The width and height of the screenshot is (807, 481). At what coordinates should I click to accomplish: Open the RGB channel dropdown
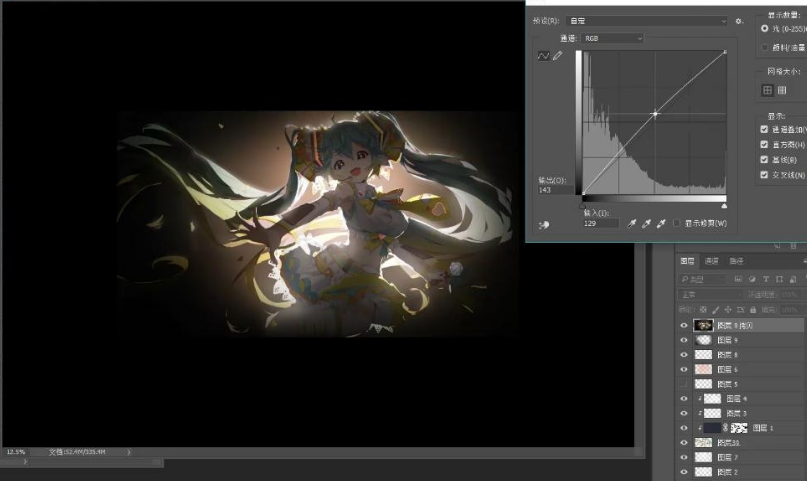coord(611,38)
